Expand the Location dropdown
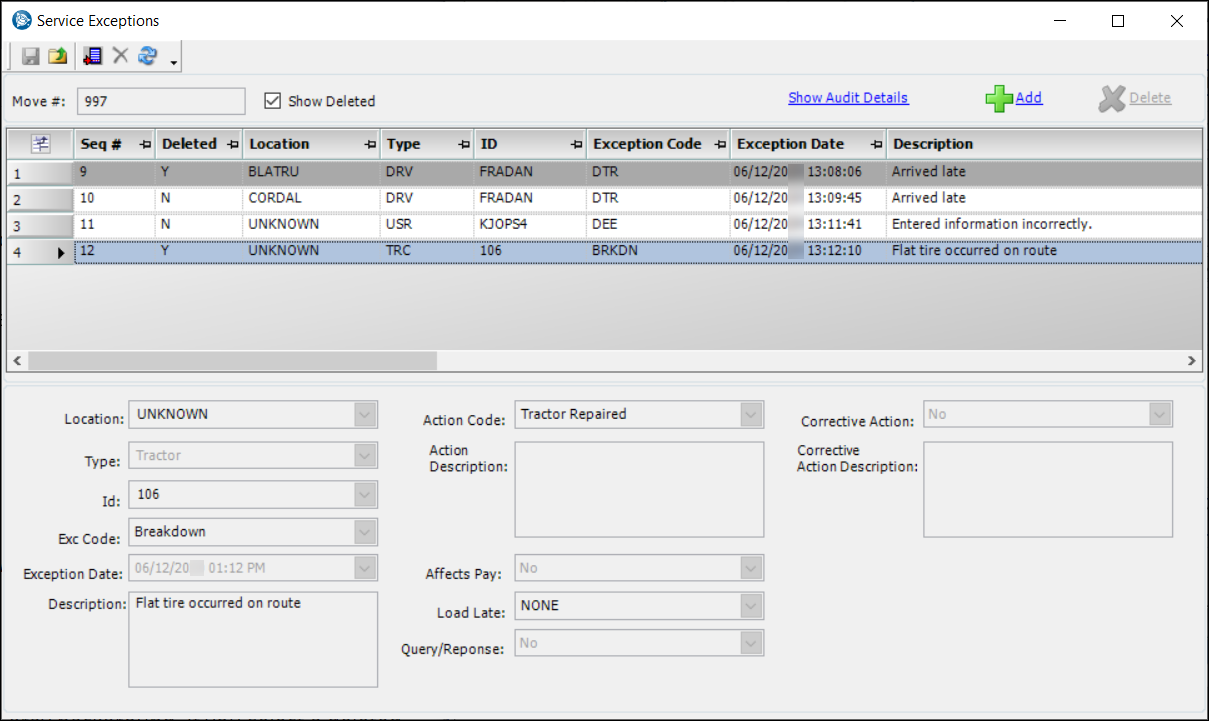The height and width of the screenshot is (721, 1209). (x=366, y=414)
